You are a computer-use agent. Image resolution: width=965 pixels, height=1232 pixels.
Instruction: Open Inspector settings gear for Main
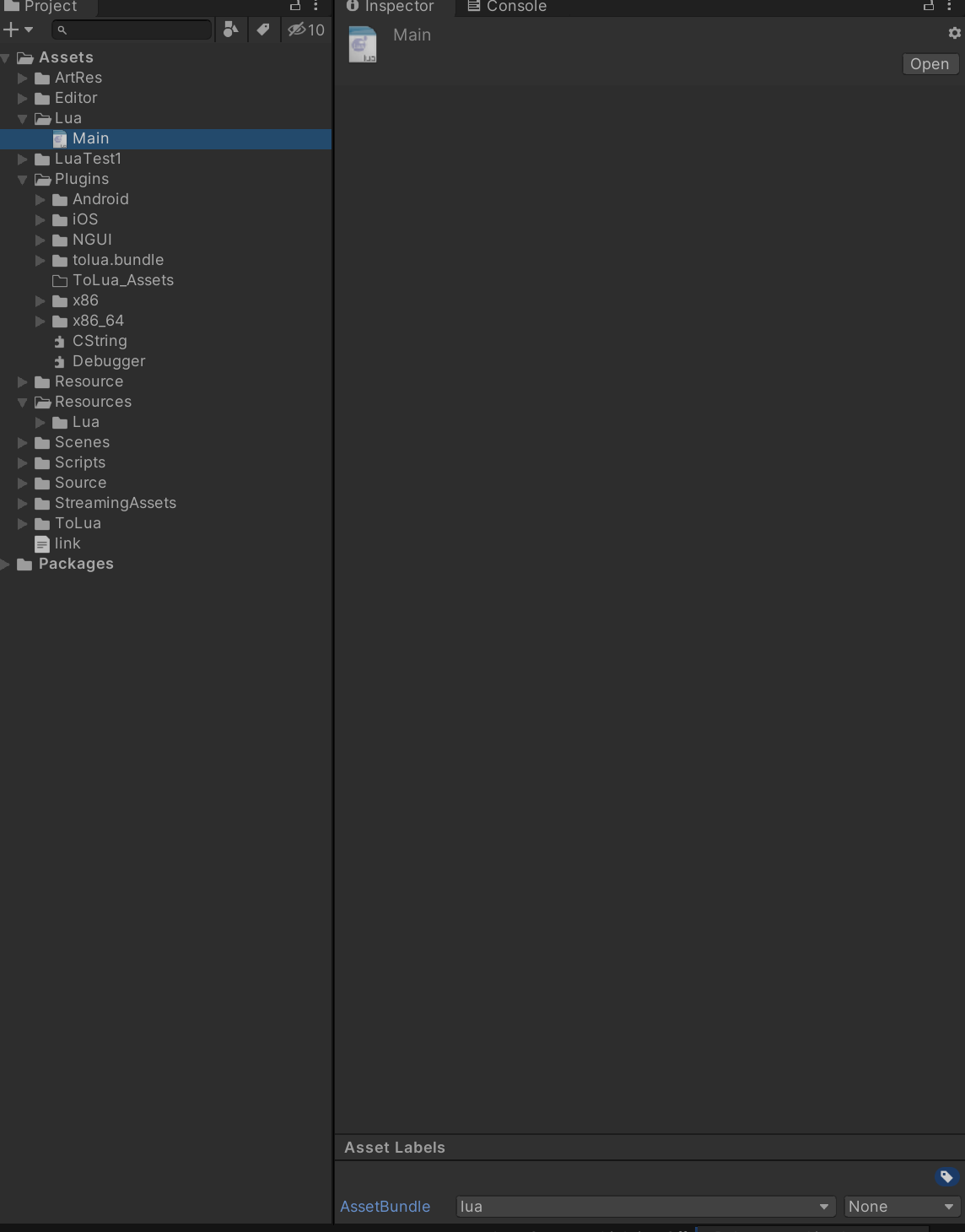click(954, 33)
